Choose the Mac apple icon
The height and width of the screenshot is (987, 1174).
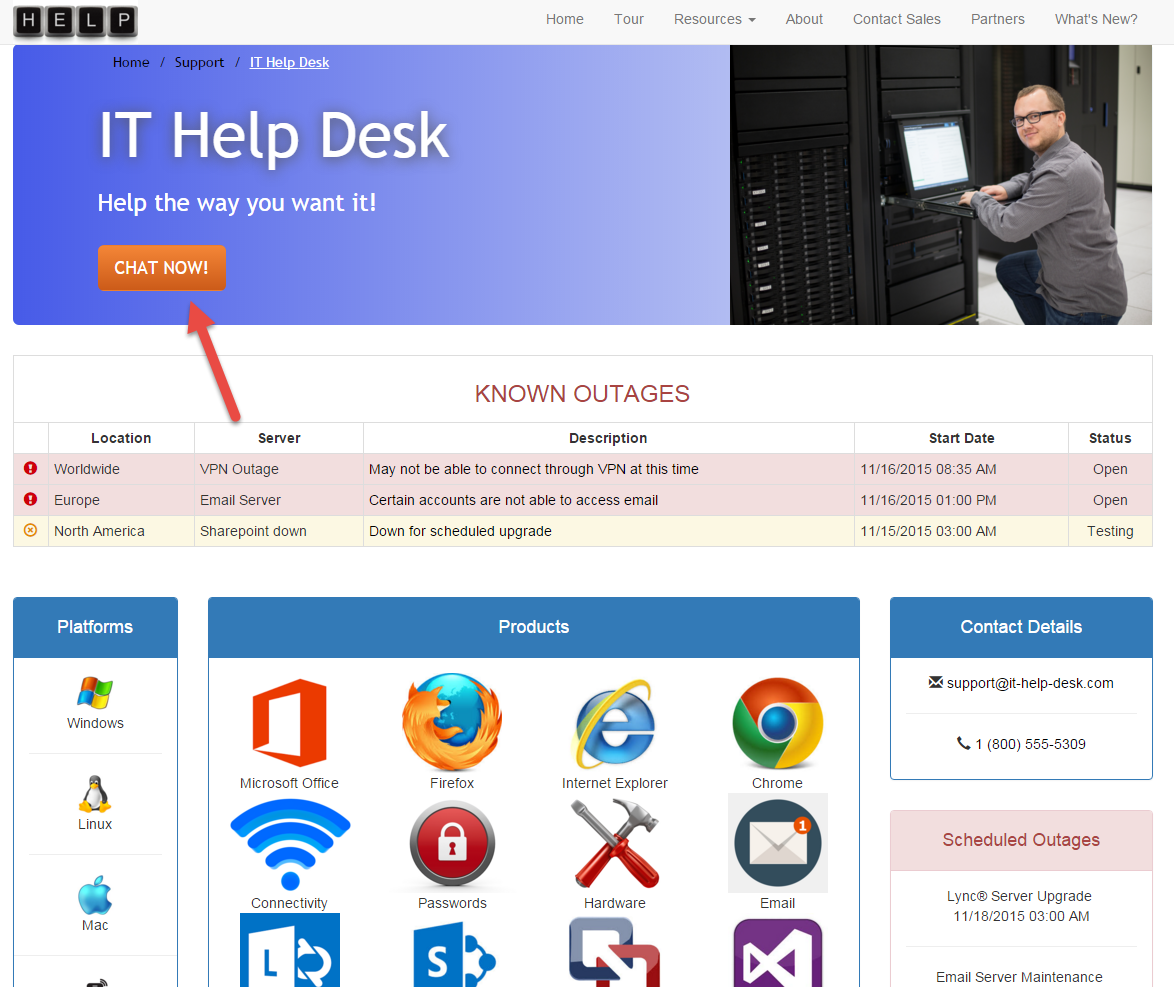pos(95,895)
